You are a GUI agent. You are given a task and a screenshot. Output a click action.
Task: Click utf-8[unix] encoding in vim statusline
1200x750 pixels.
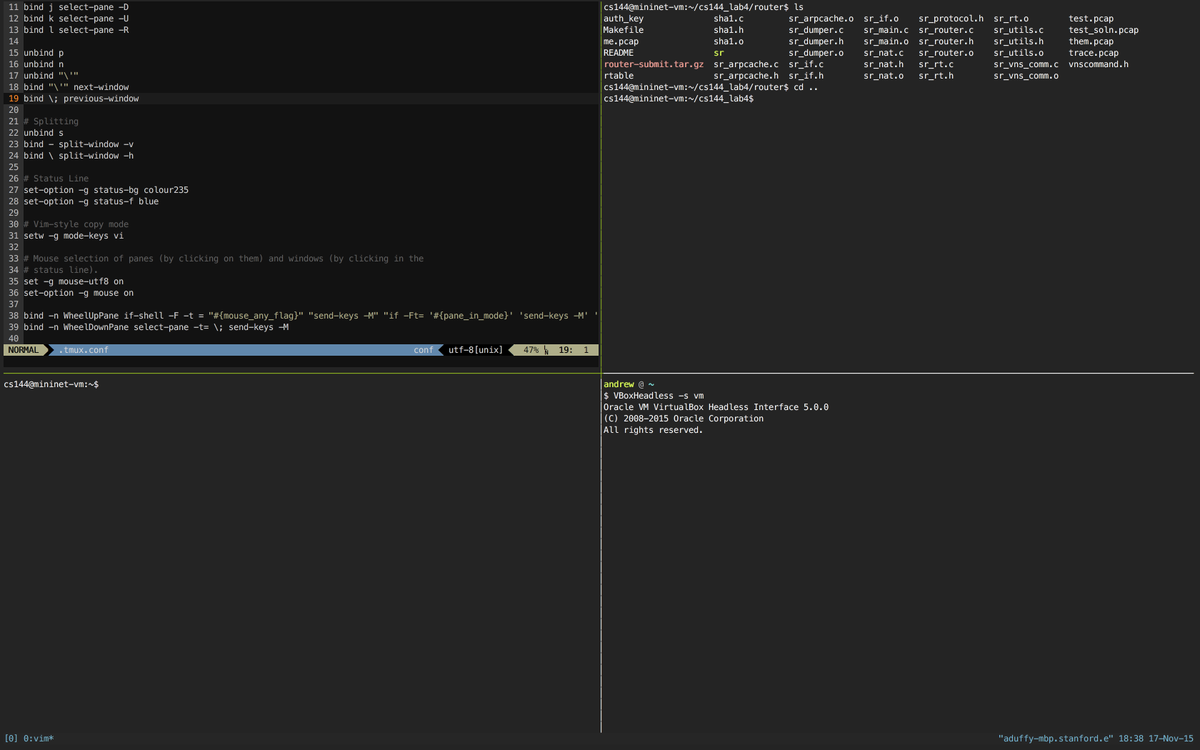pos(476,350)
